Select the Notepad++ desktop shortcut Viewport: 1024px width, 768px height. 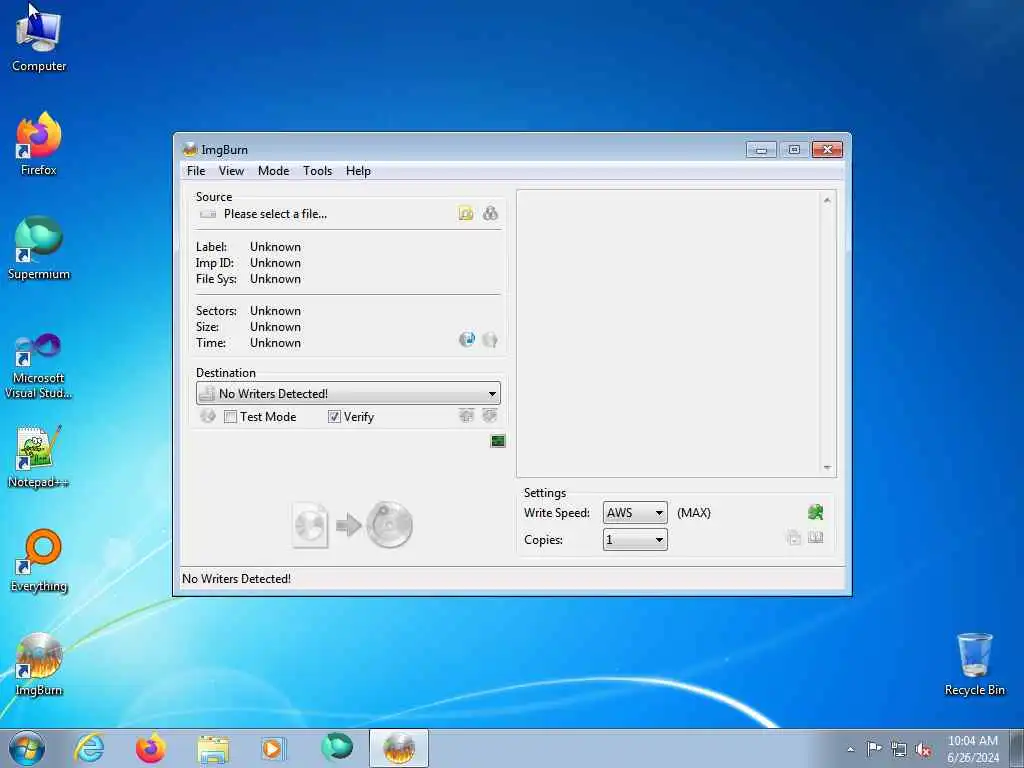[39, 457]
